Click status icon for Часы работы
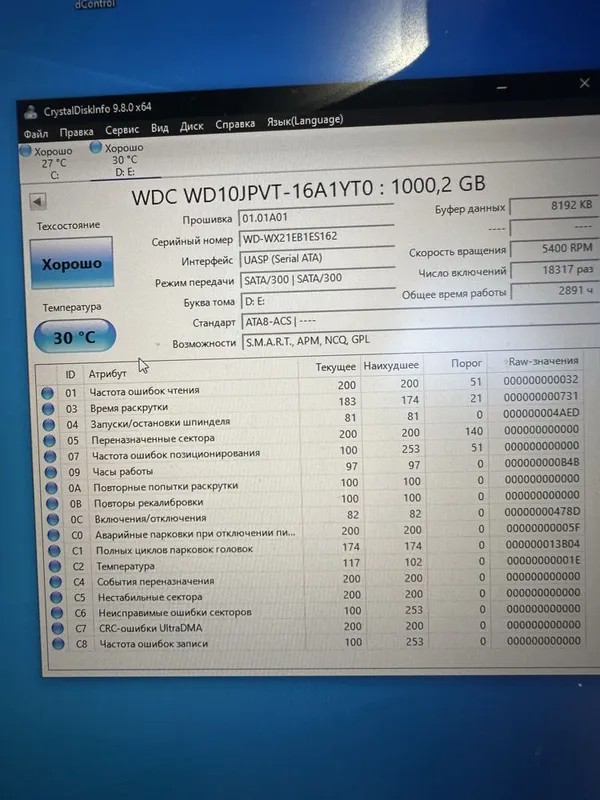This screenshot has height=800, width=600. [51, 472]
